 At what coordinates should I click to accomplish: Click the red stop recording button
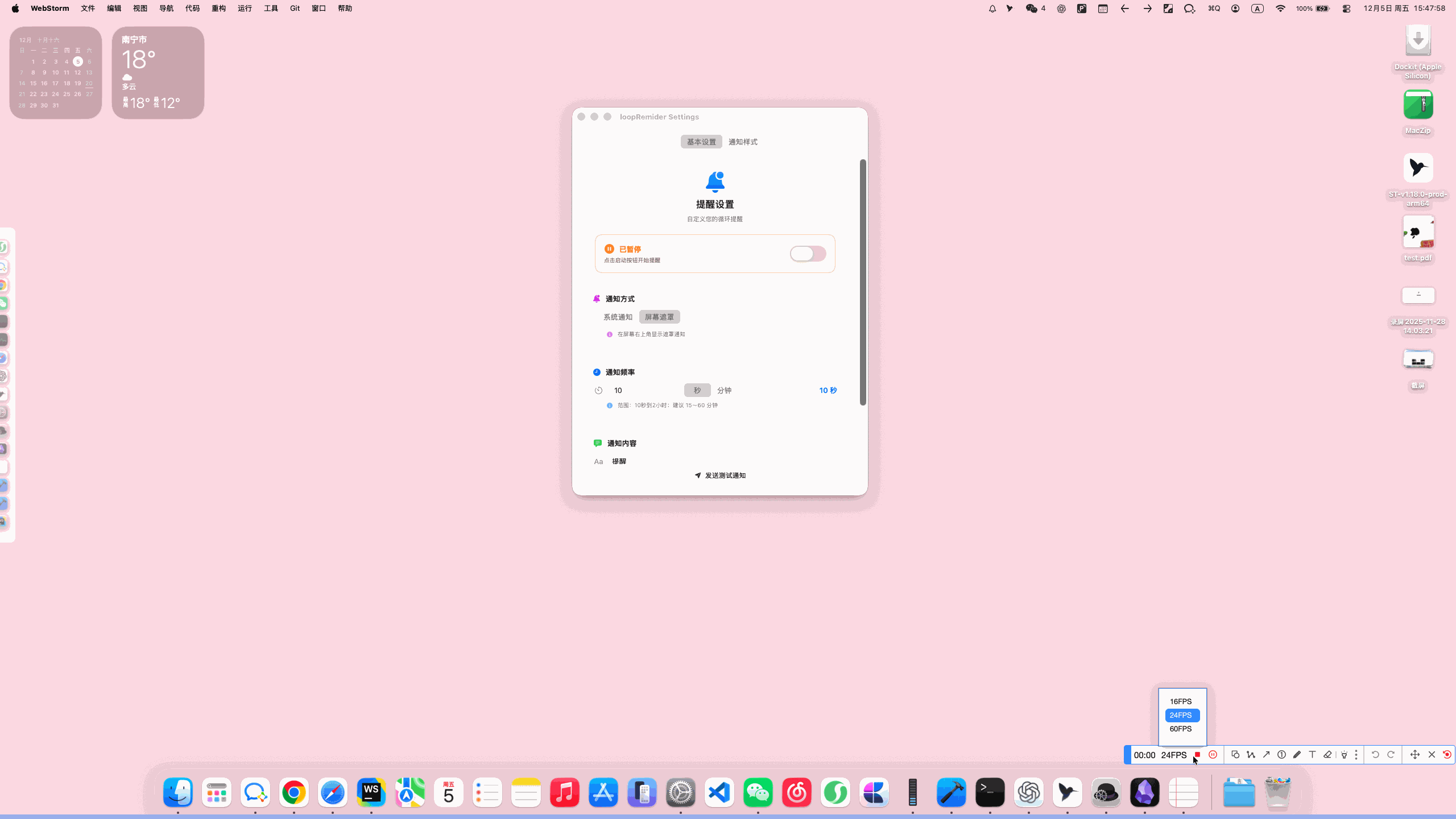(1197, 755)
